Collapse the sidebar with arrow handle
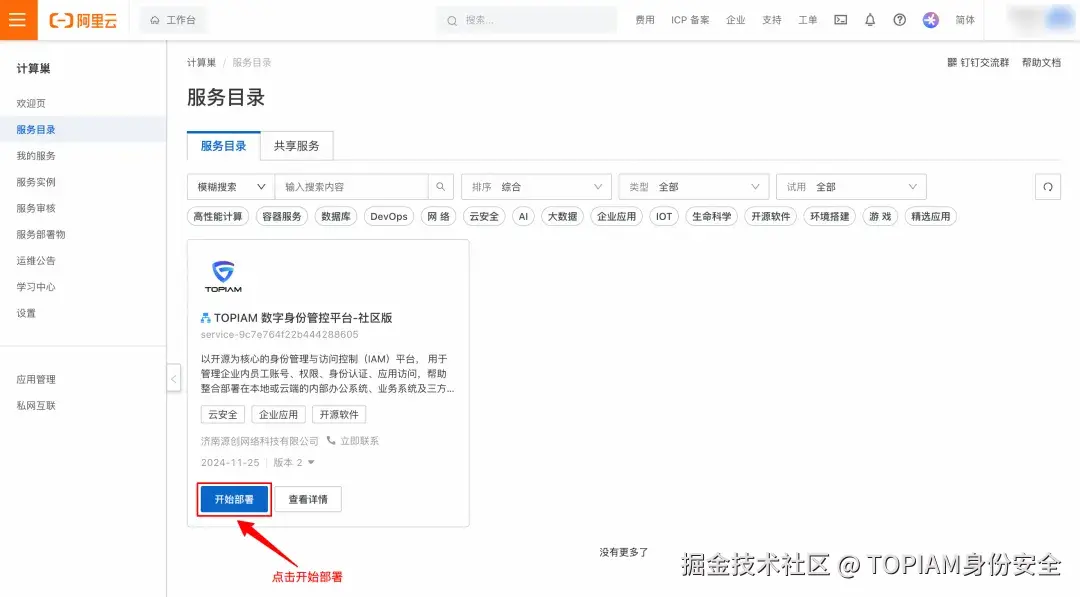This screenshot has height=597, width=1080. pyautogui.click(x=174, y=379)
